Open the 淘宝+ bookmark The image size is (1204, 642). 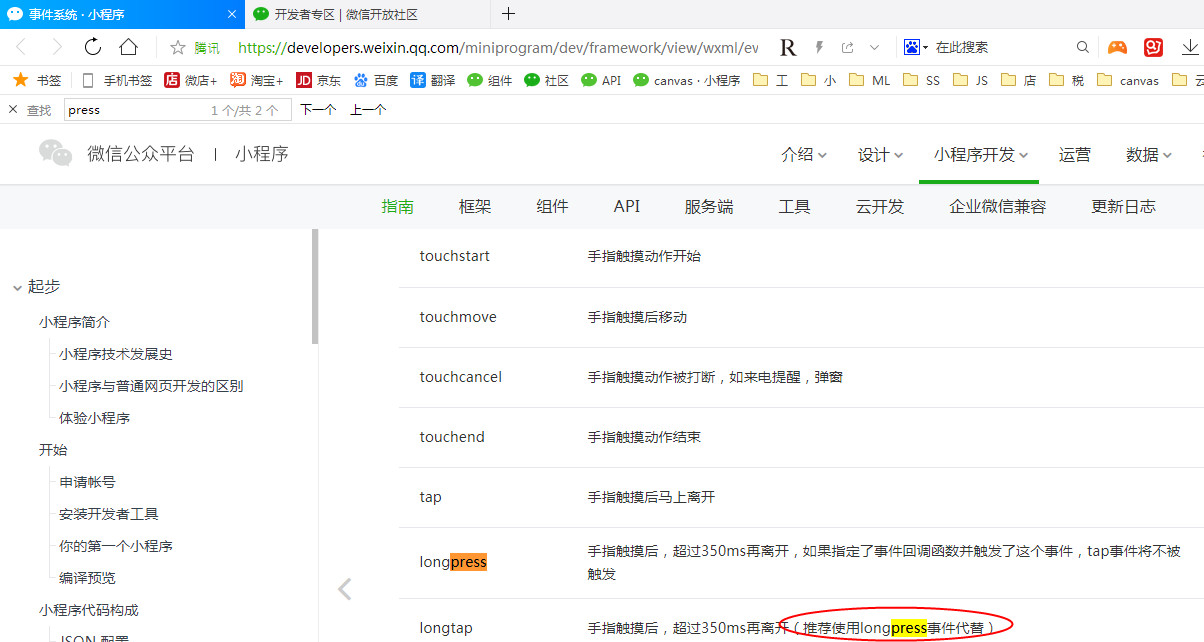[256, 80]
